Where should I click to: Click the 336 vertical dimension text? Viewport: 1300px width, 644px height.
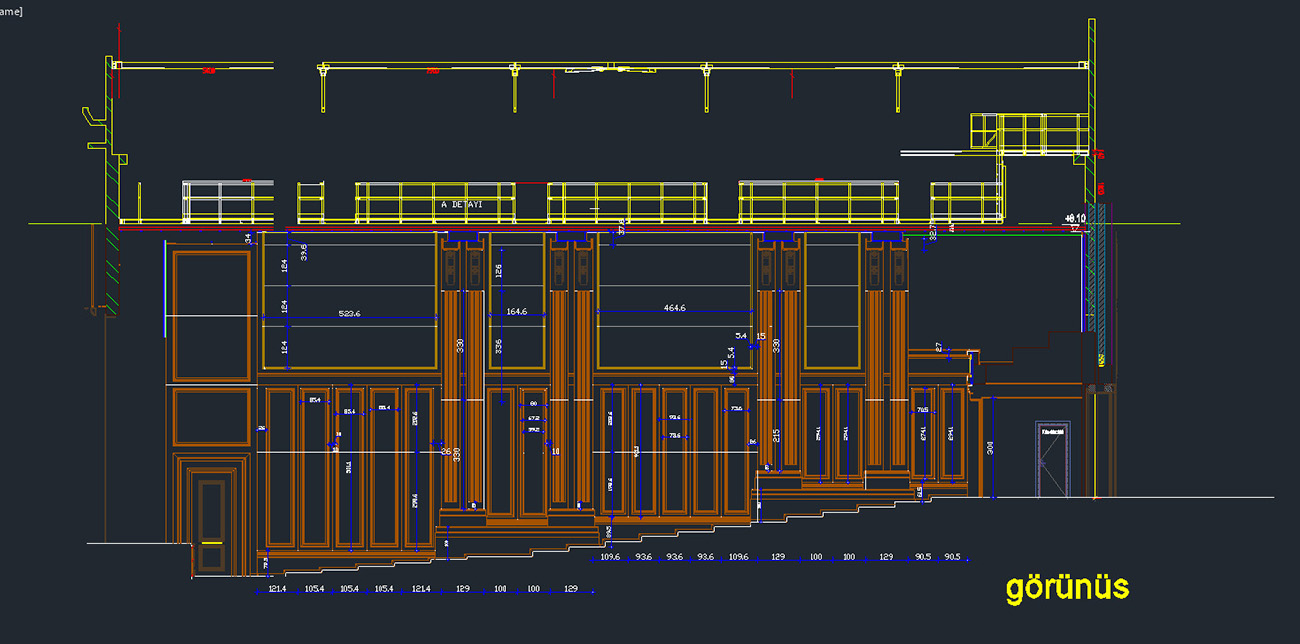499,349
